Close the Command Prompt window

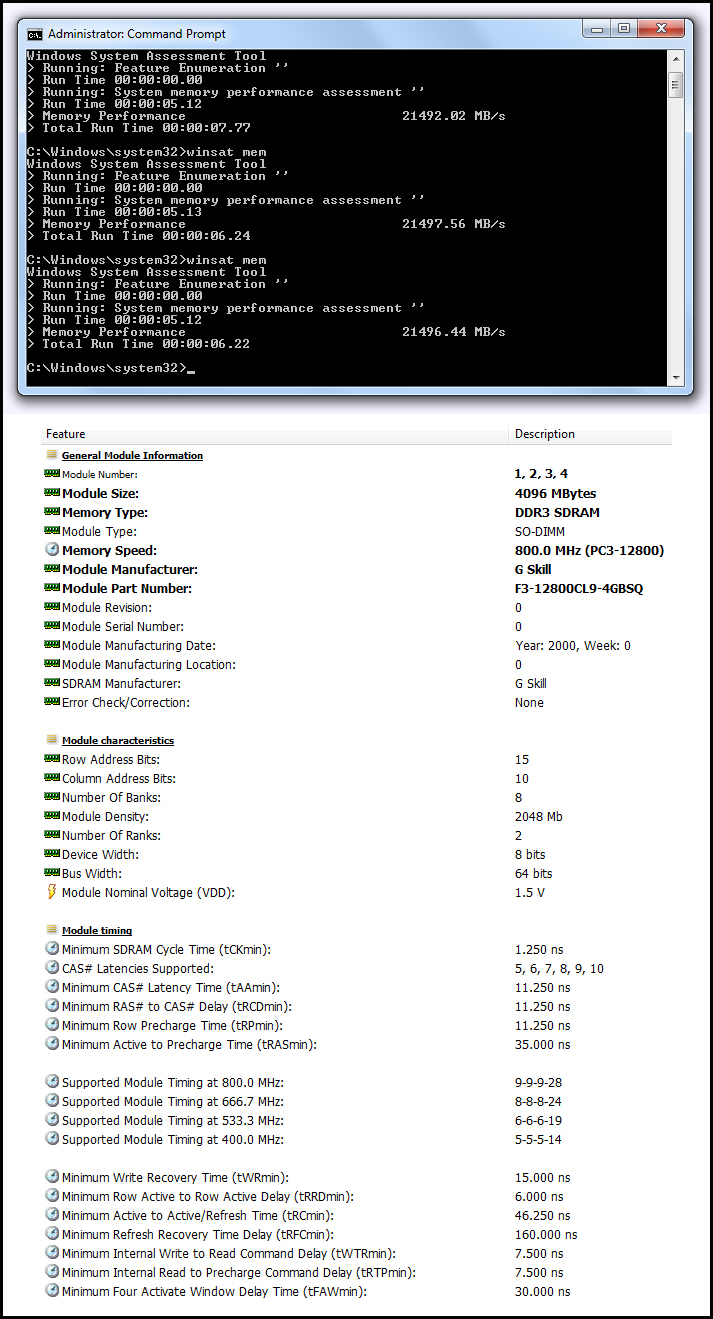pyautogui.click(x=661, y=28)
